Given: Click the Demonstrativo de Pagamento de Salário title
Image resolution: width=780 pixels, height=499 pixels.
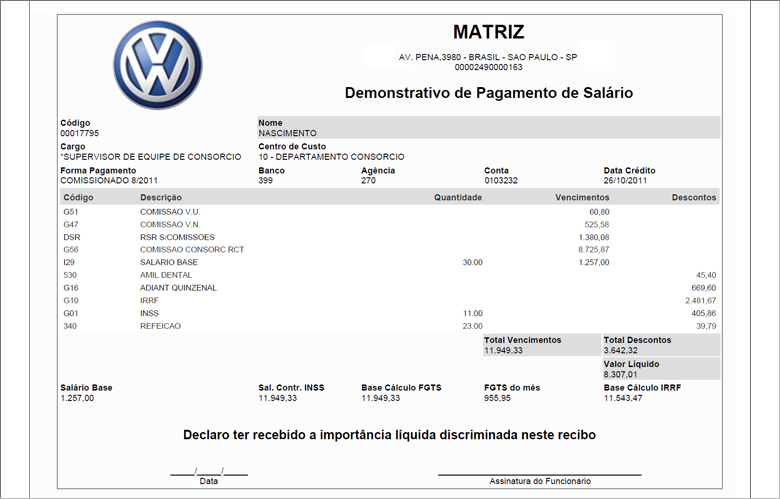Looking at the screenshot, I should click(488, 93).
